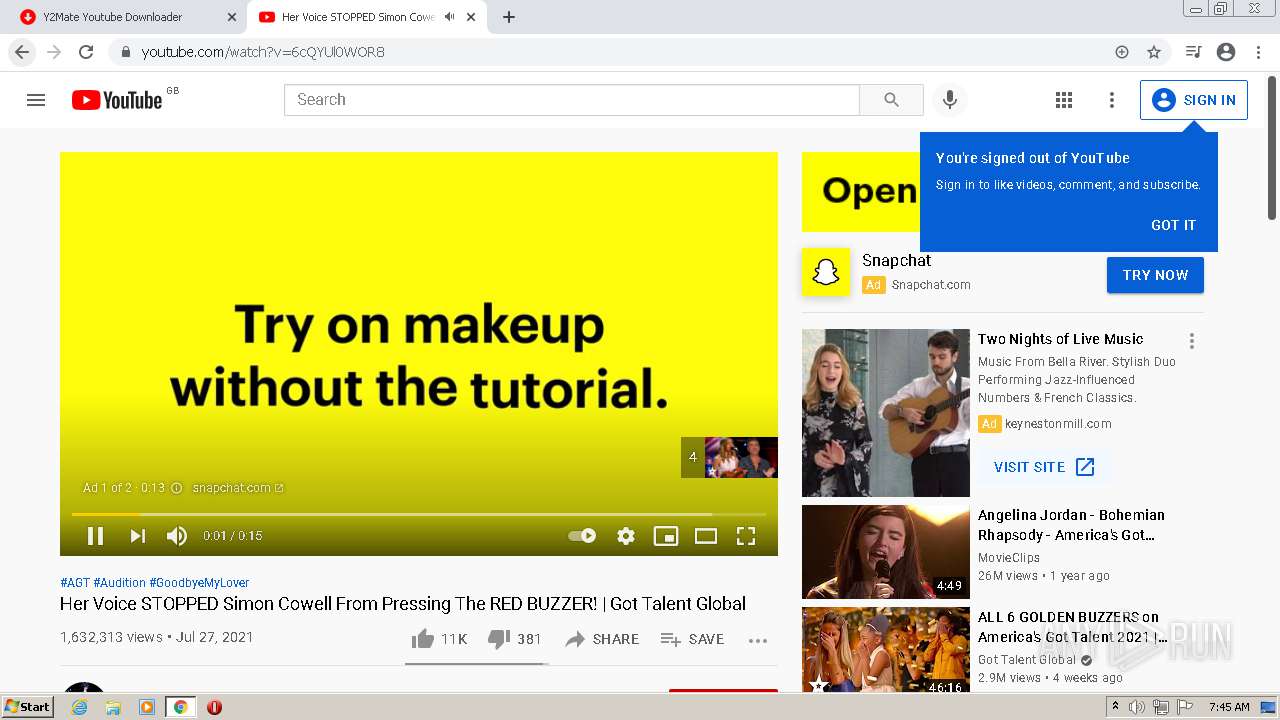1280x720 pixels.
Task: Click the address bar URL
Action: click(263, 52)
